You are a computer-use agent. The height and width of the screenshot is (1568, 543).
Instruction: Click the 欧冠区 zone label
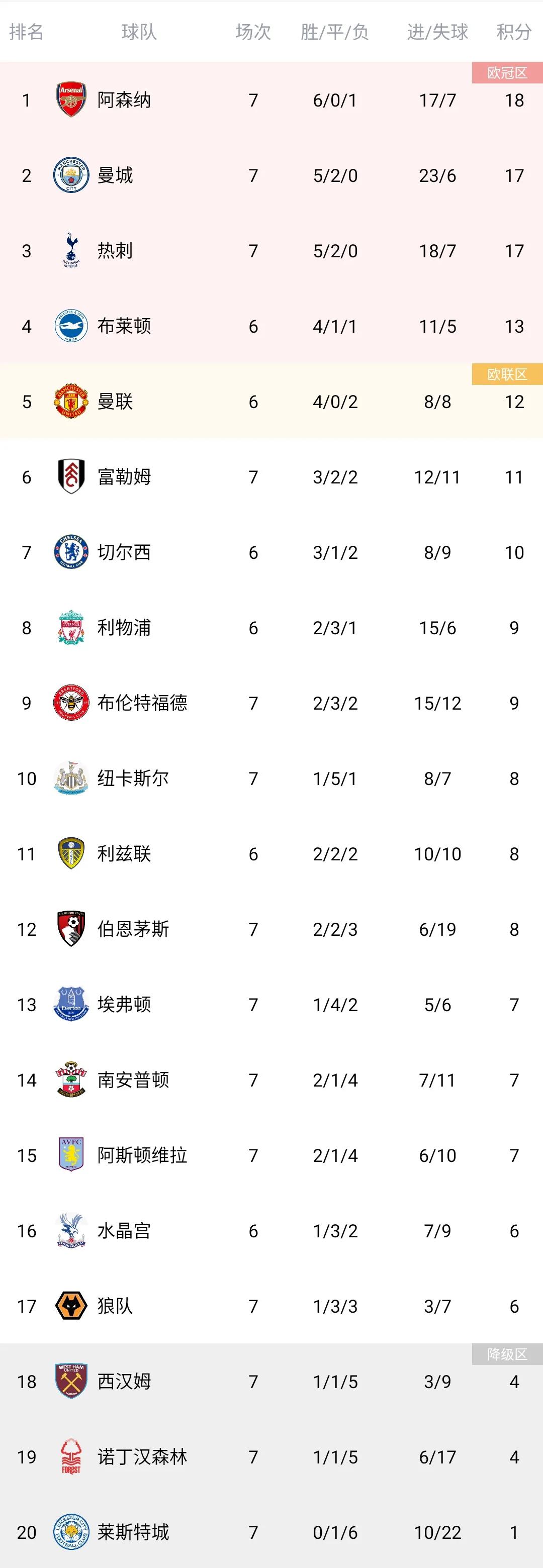[507, 73]
